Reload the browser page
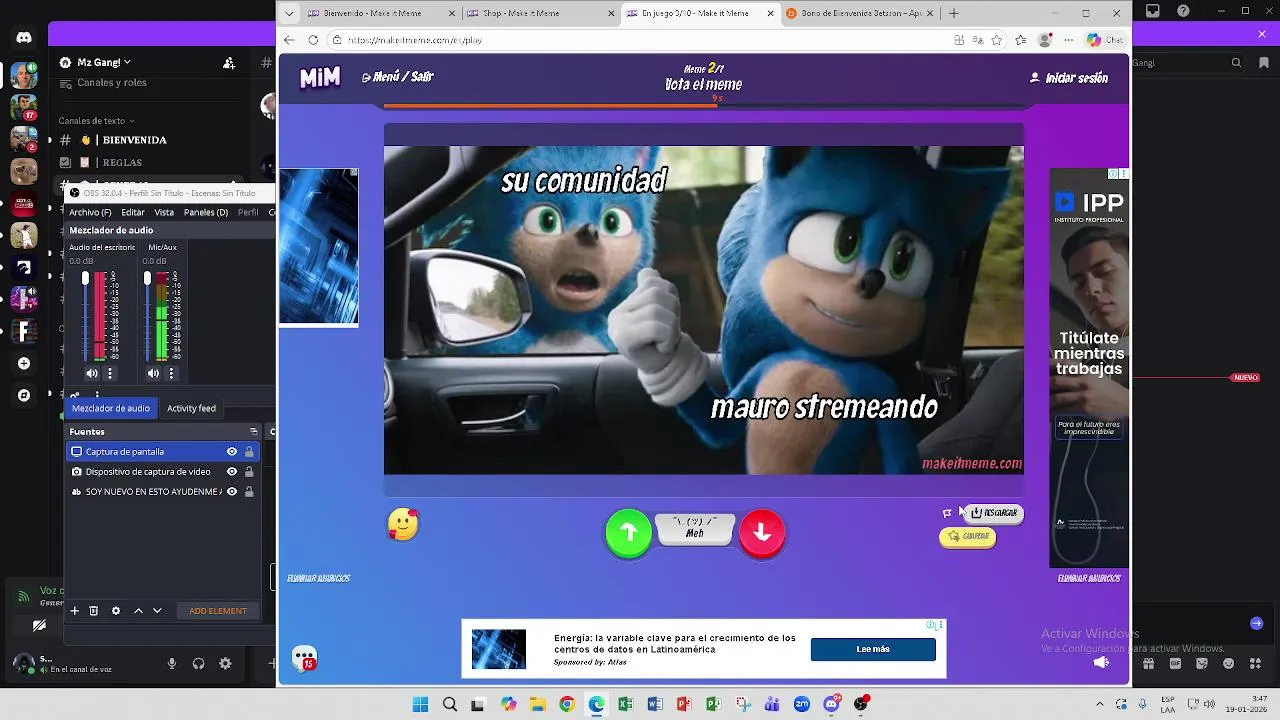This screenshot has height=720, width=1280. pyautogui.click(x=313, y=40)
